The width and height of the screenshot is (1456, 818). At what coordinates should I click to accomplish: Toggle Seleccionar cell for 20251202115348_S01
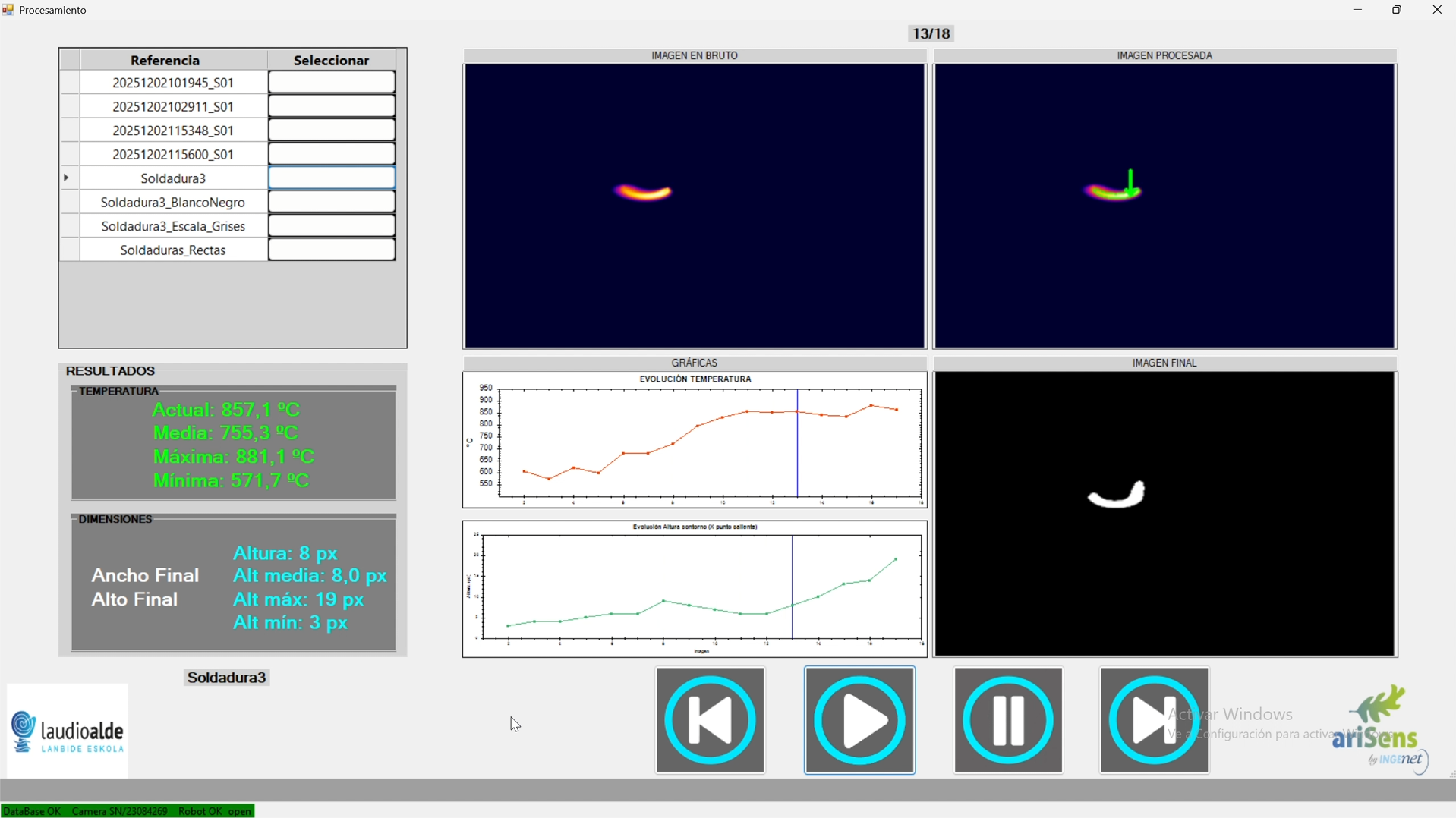click(x=332, y=131)
